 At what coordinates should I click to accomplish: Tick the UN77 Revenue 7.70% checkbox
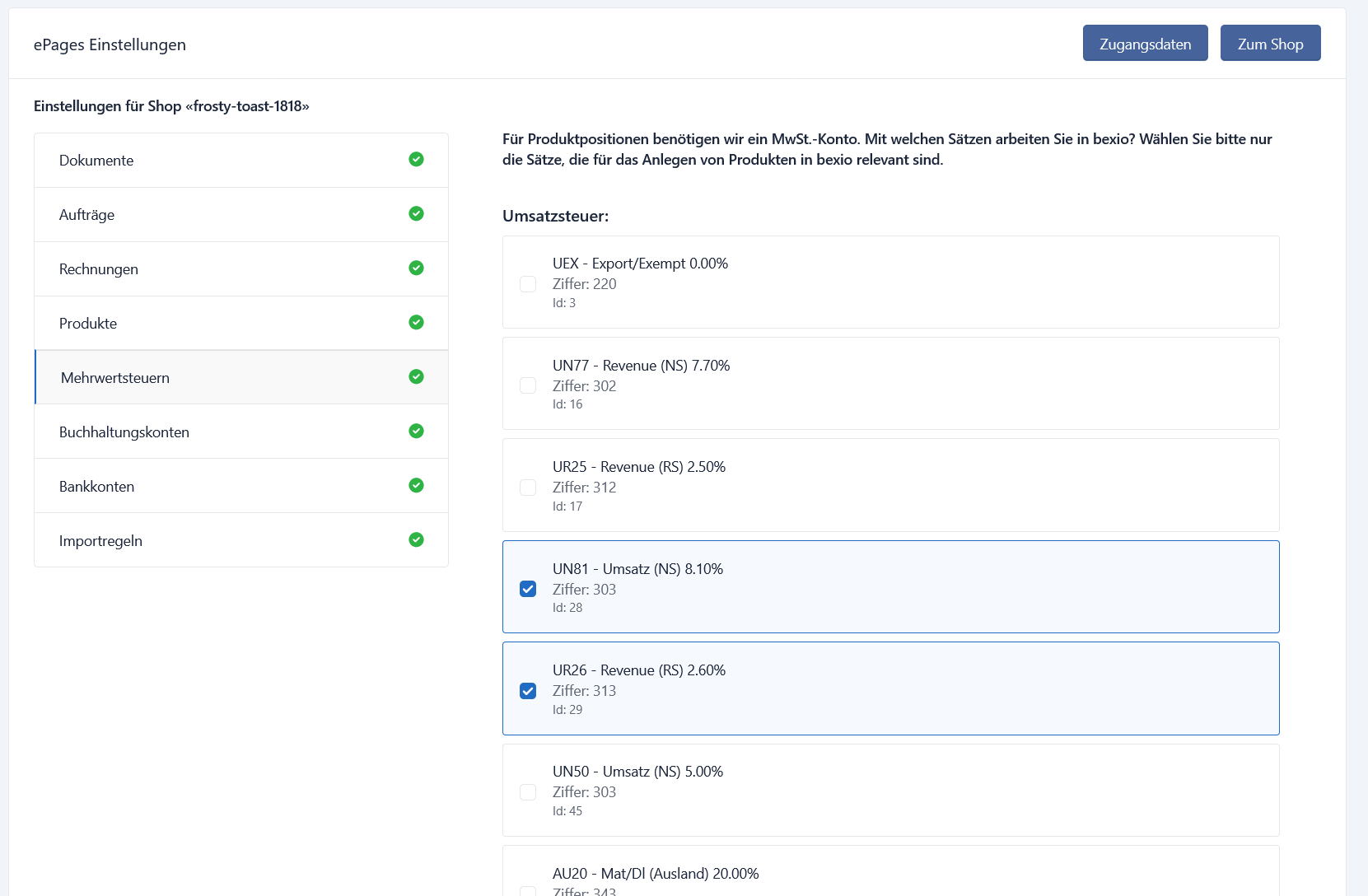coord(528,385)
